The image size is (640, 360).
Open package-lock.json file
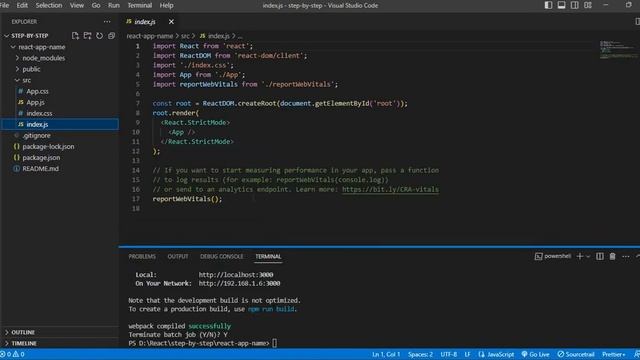tap(48, 146)
